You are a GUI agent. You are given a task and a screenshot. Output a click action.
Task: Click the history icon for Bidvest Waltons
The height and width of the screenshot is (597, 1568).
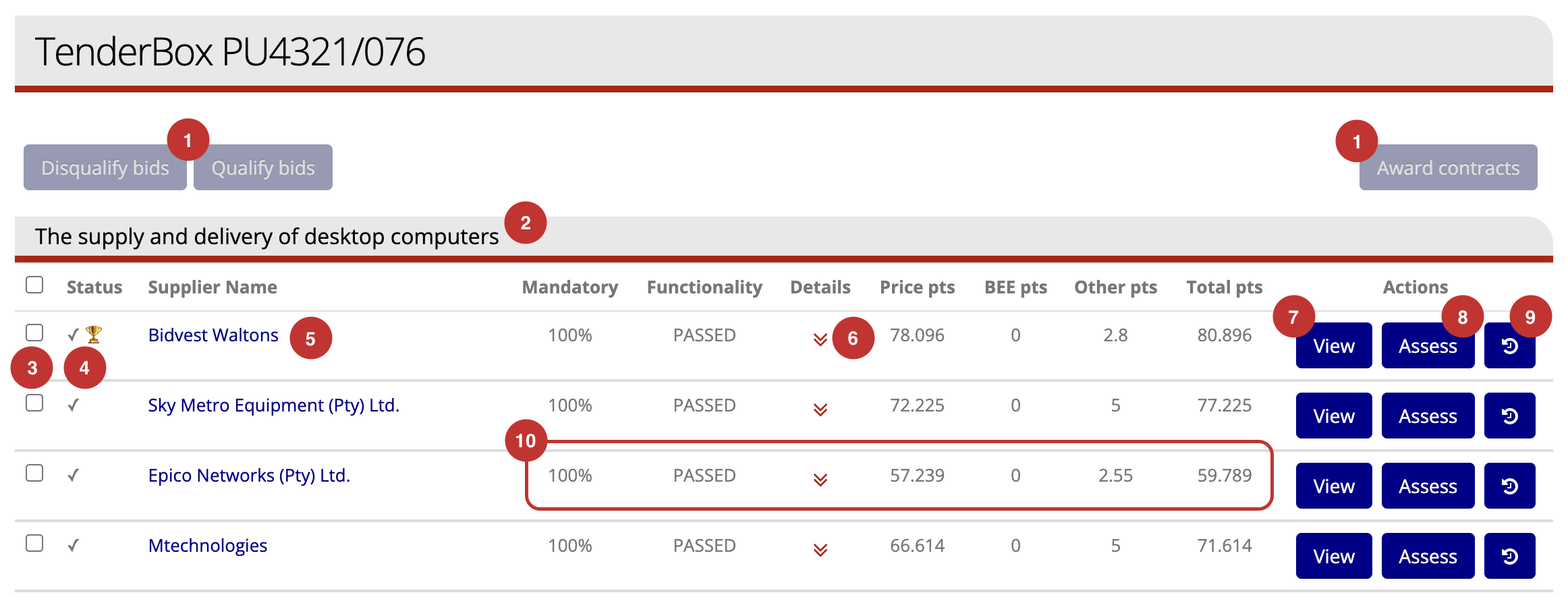[x=1509, y=346]
